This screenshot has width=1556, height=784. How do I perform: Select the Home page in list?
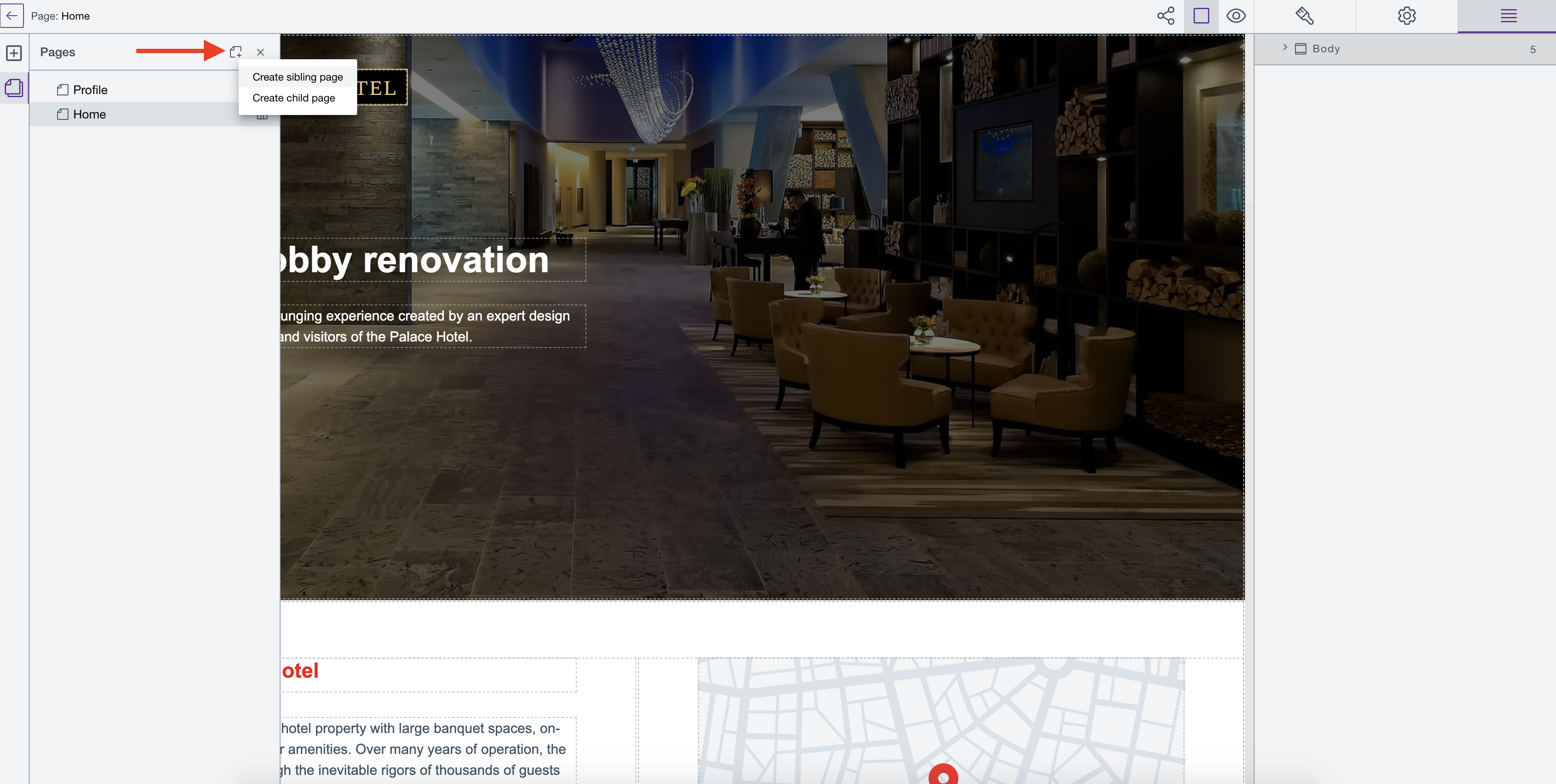point(89,114)
